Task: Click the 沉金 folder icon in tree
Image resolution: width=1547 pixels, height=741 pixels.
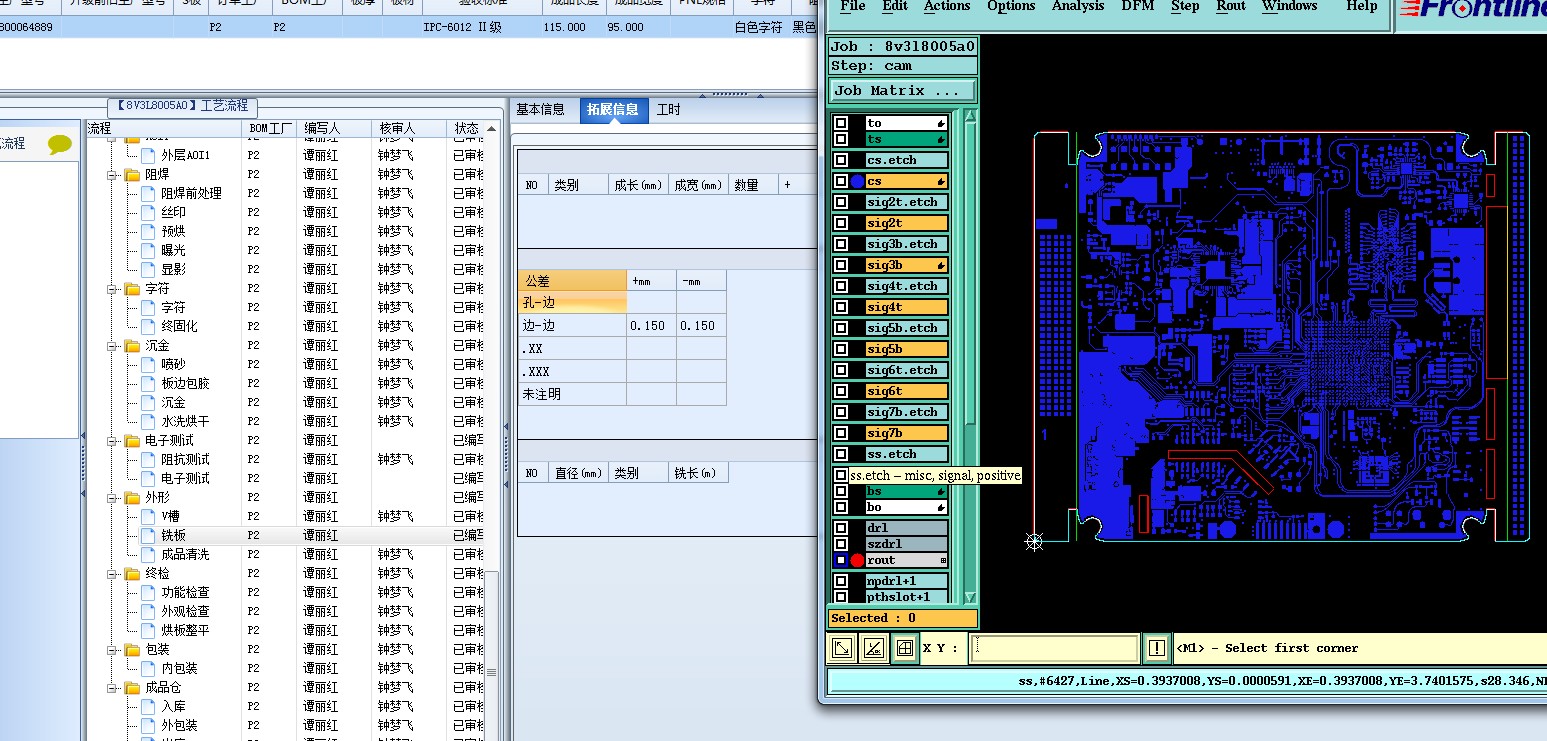Action: (132, 345)
